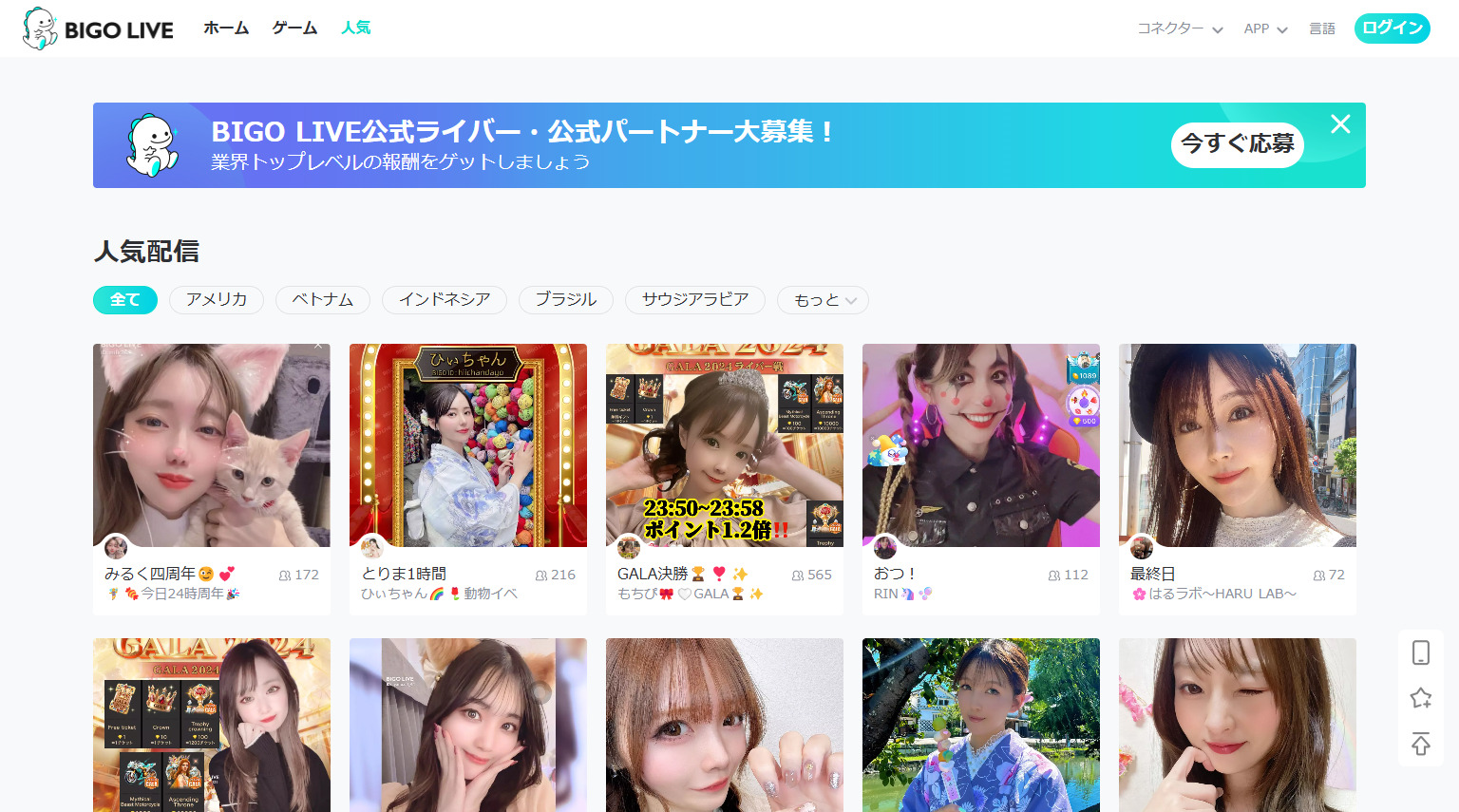Open the 最終日 stream thumbnail

[x=1238, y=445]
